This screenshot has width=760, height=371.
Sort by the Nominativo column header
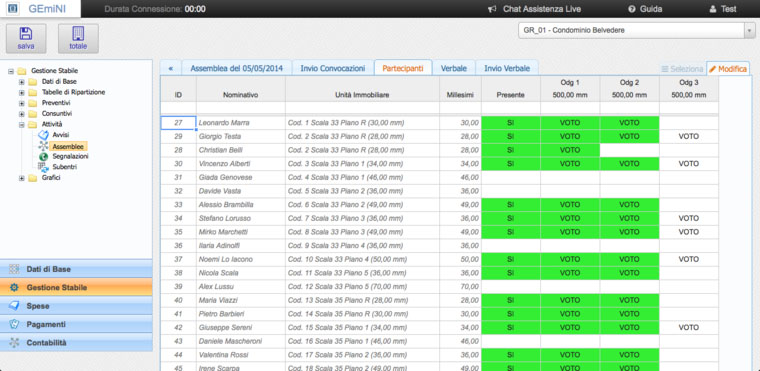[x=240, y=89]
